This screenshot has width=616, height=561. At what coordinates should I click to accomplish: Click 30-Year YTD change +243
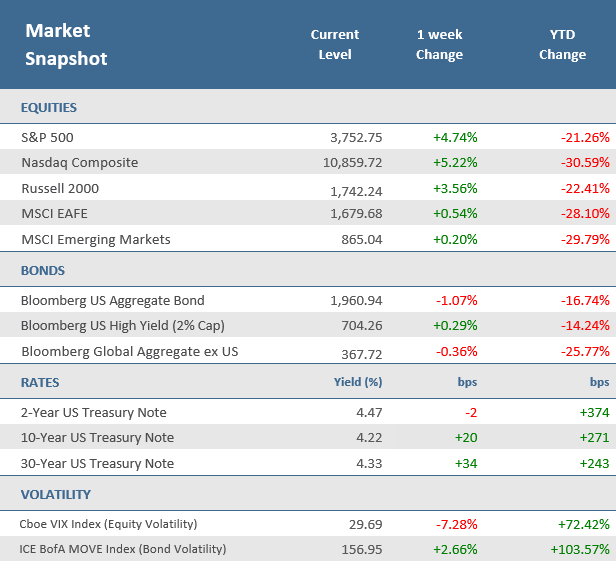(x=594, y=464)
